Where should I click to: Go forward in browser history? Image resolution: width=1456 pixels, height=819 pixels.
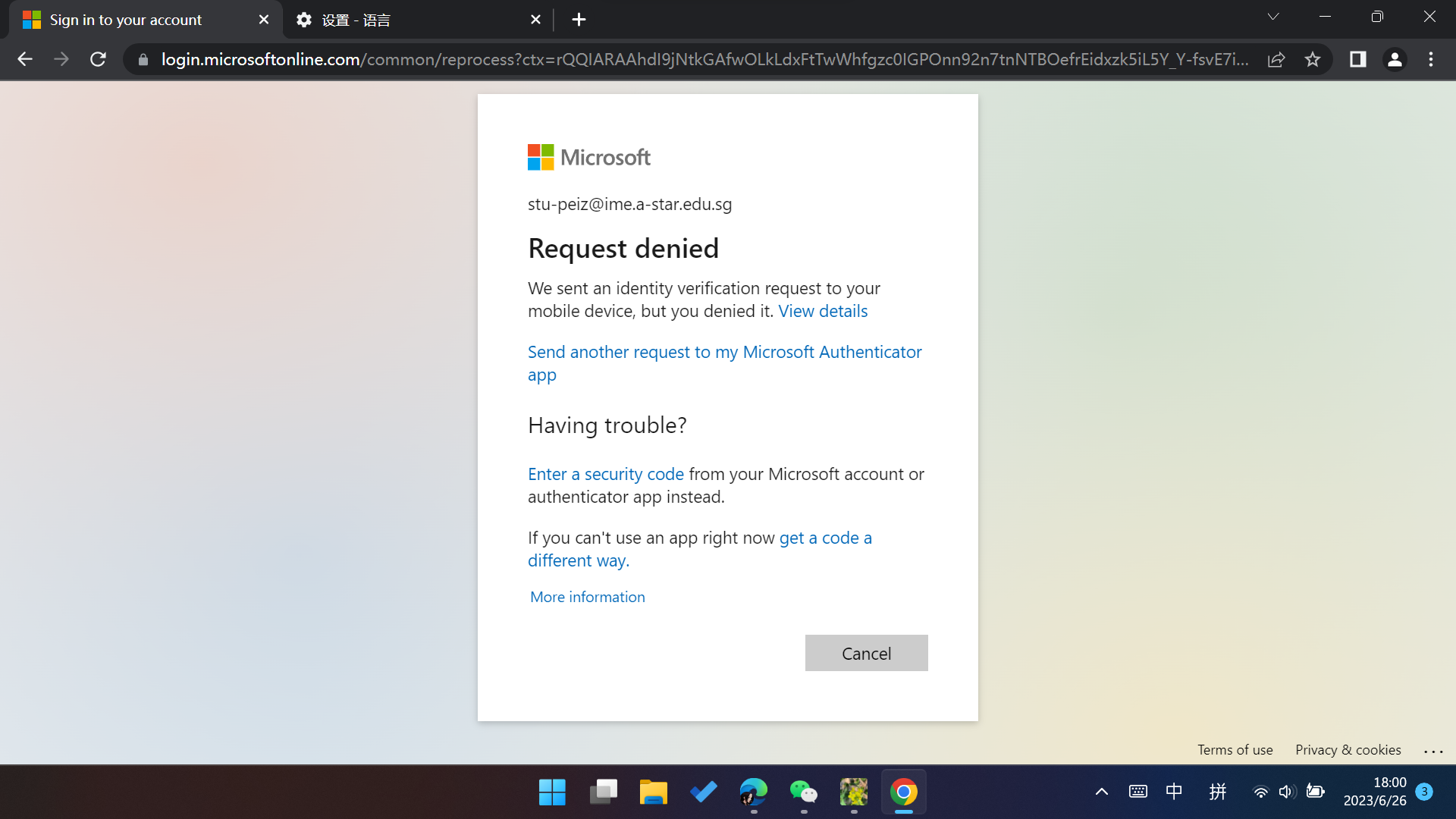click(61, 59)
